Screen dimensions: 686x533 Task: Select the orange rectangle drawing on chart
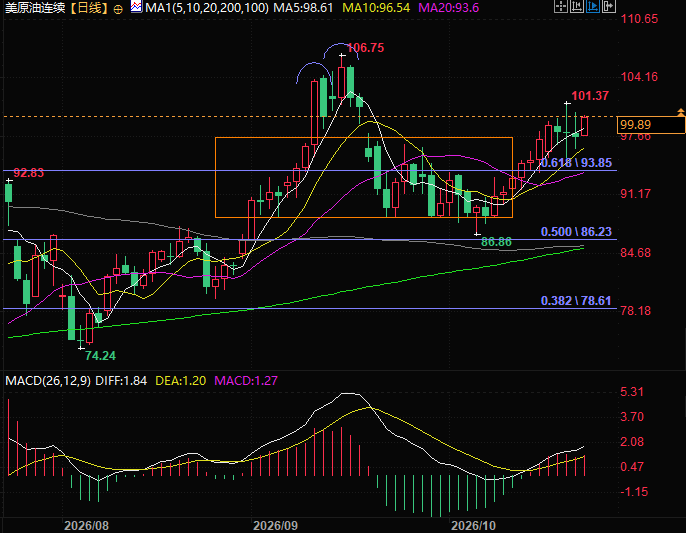point(364,138)
